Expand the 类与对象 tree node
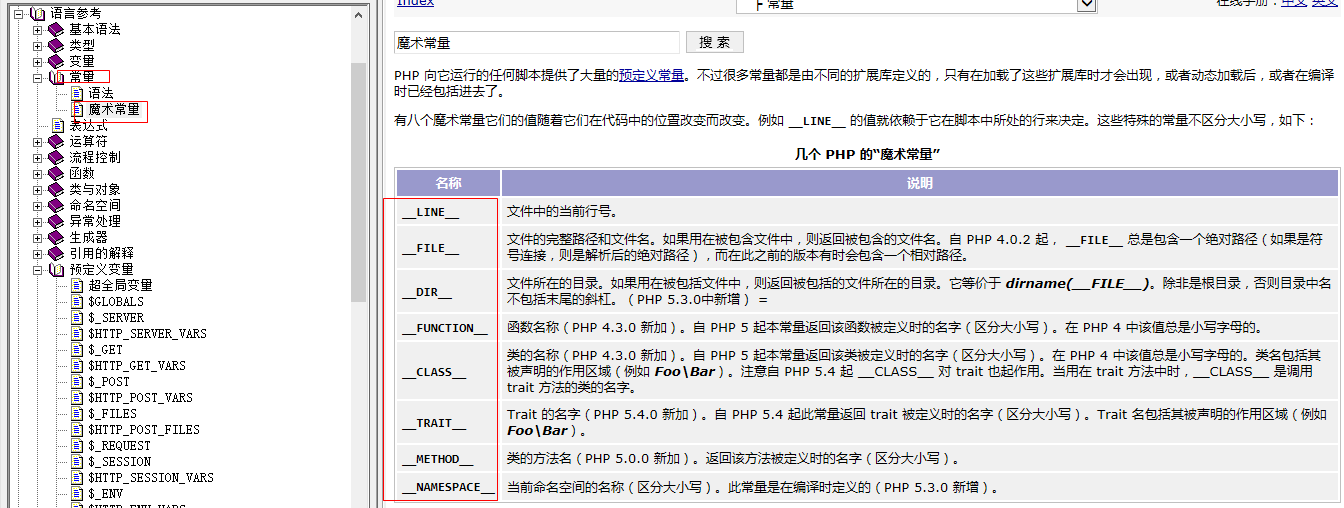 click(38, 190)
